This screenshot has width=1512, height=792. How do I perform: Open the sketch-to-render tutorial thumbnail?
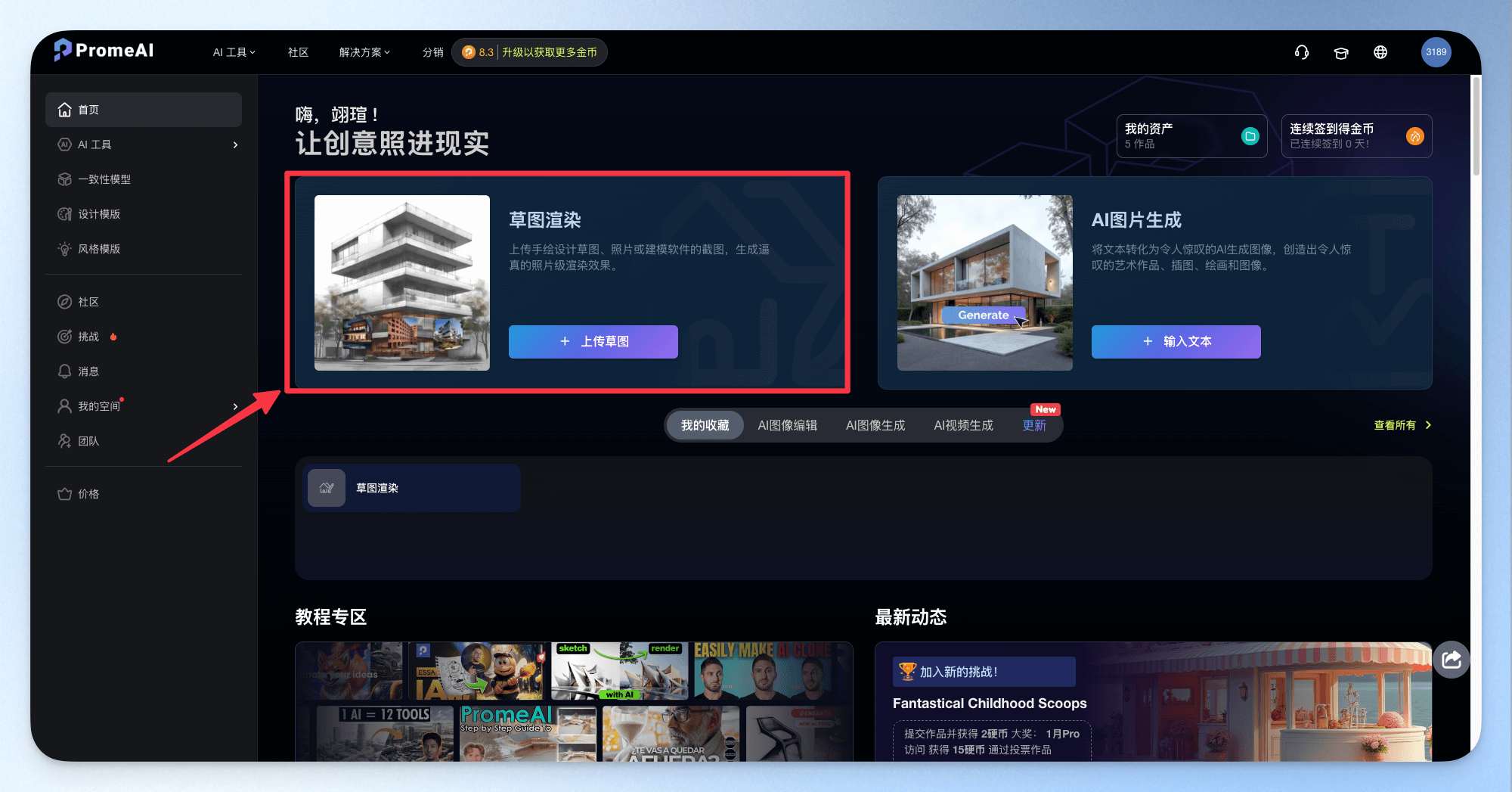tap(619, 671)
